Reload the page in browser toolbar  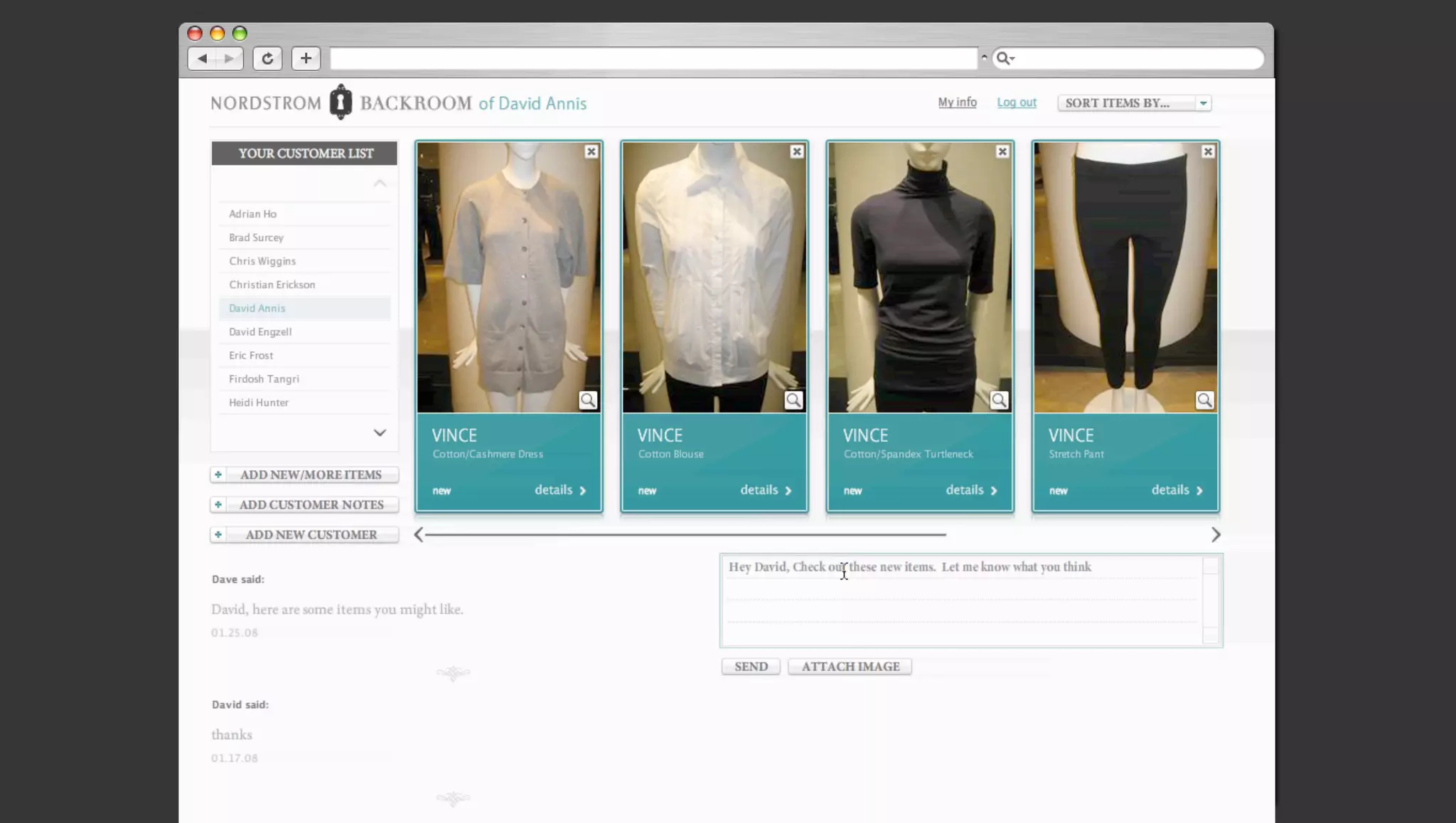(267, 58)
